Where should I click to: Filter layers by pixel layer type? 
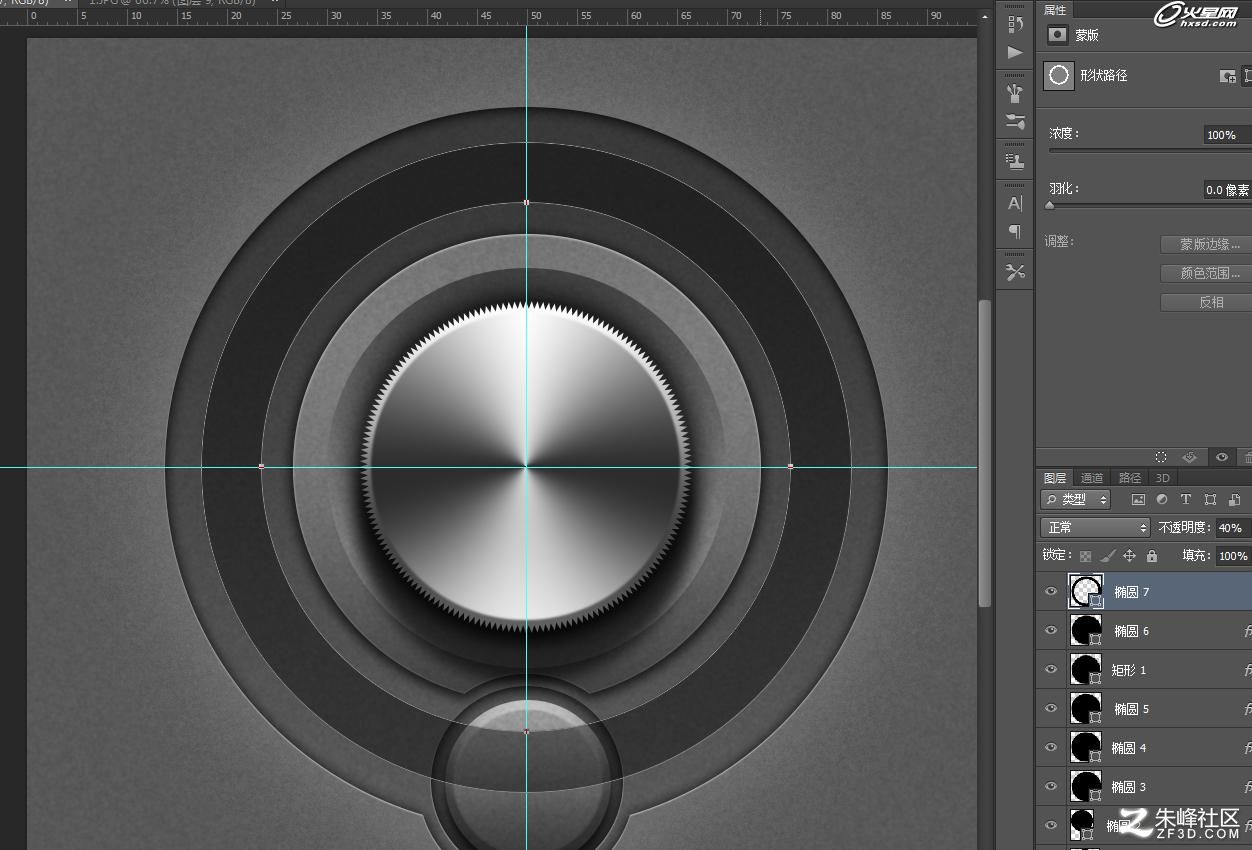[x=1138, y=500]
